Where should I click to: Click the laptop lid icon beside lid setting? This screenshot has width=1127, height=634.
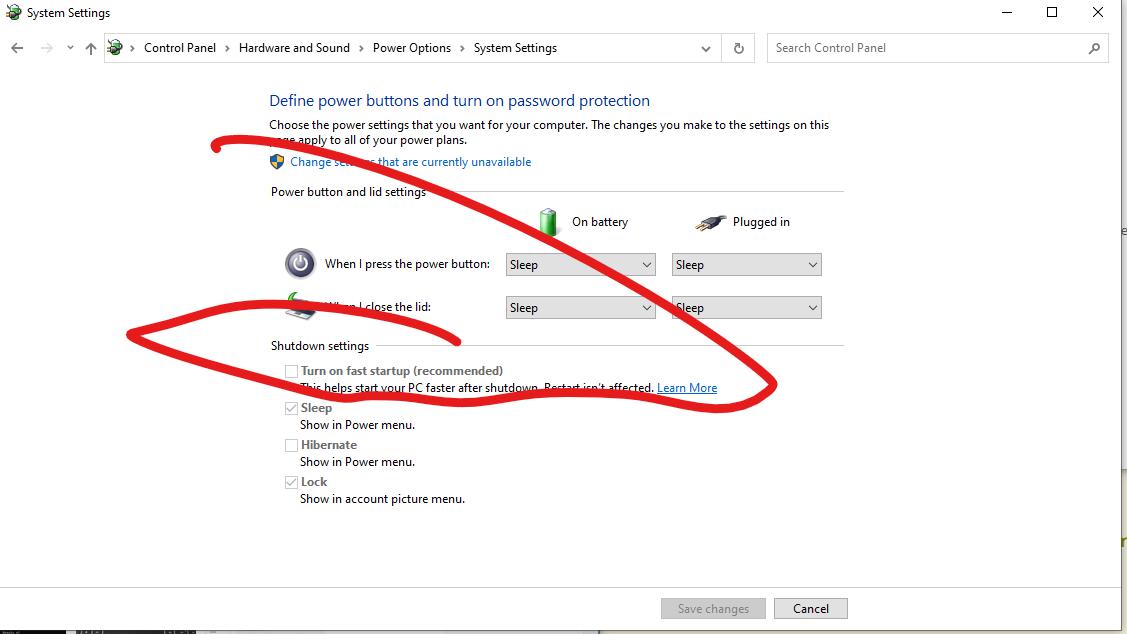tap(300, 306)
